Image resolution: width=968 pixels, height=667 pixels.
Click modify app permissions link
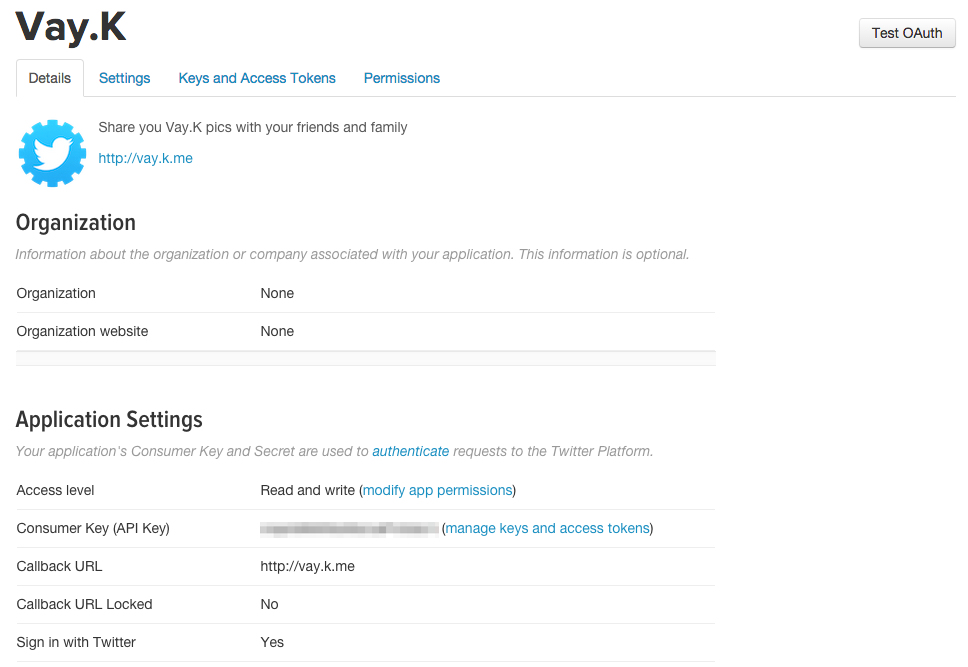[438, 490]
